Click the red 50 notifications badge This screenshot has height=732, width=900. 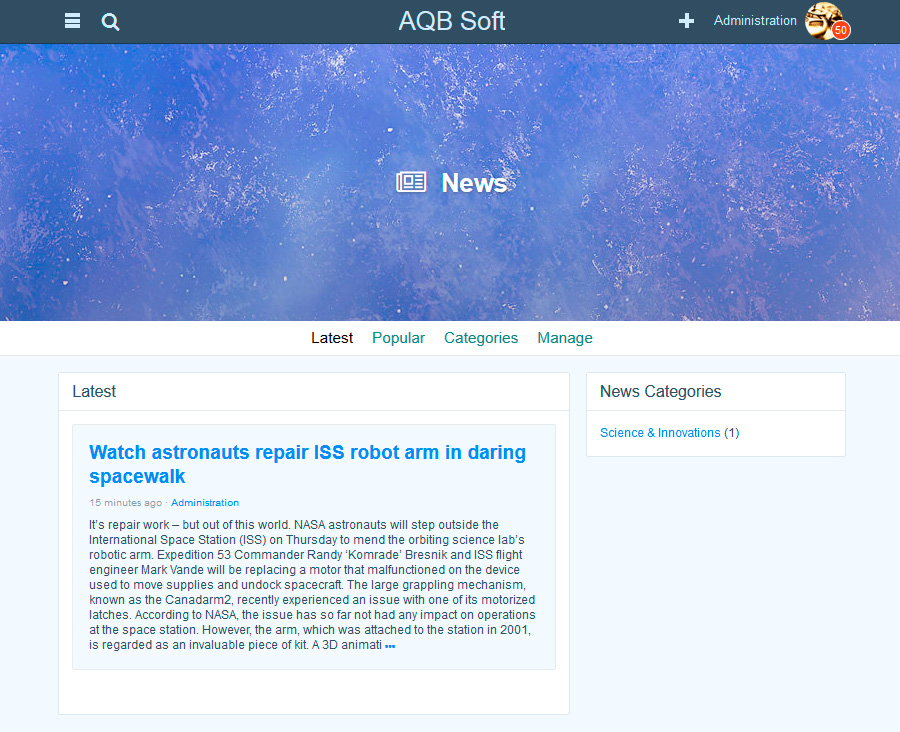841,31
